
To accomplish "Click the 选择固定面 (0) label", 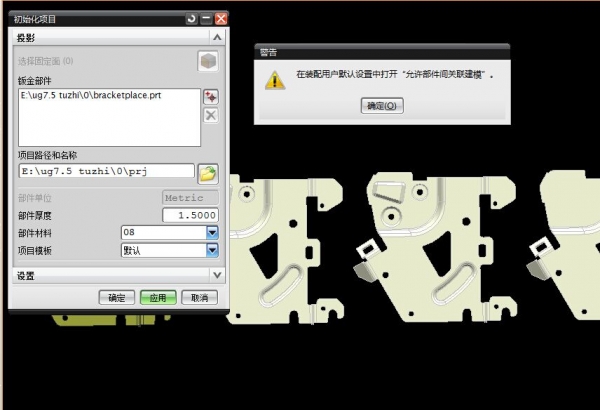I will click(46, 61).
